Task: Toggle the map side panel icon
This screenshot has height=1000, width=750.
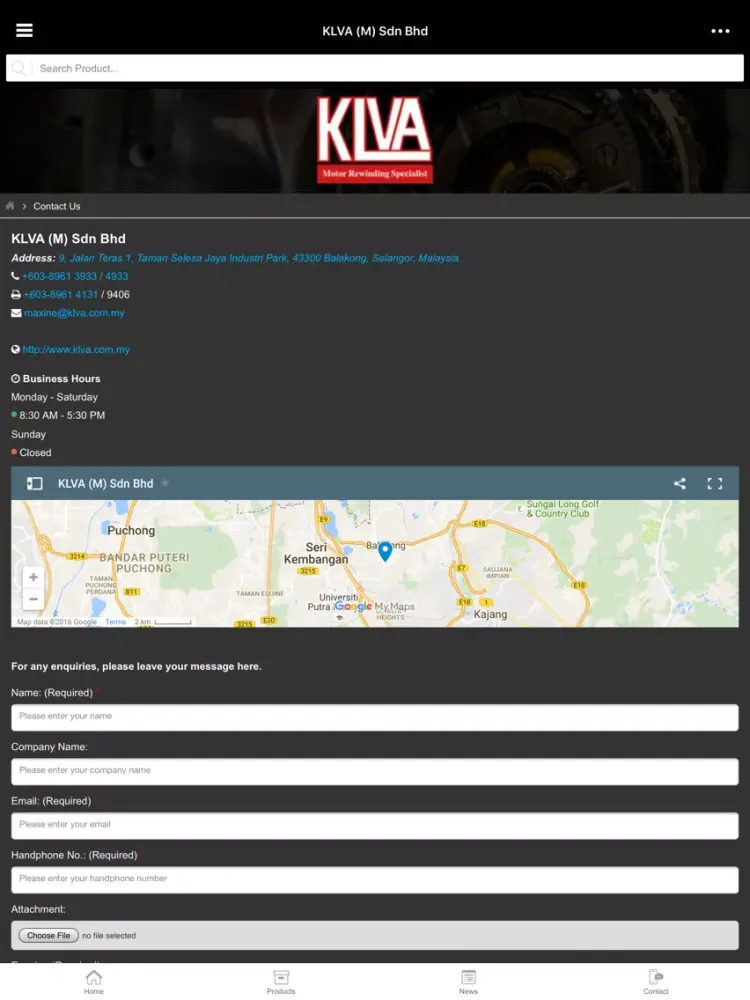Action: [34, 483]
